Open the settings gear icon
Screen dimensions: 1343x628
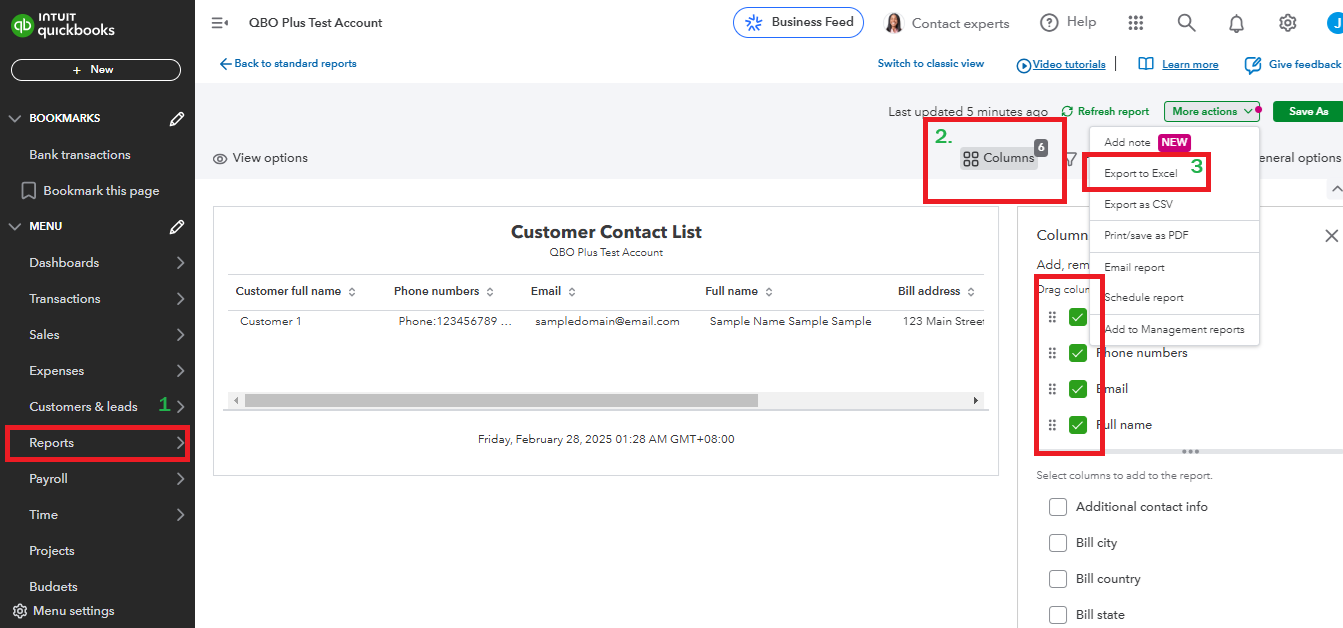(1288, 23)
